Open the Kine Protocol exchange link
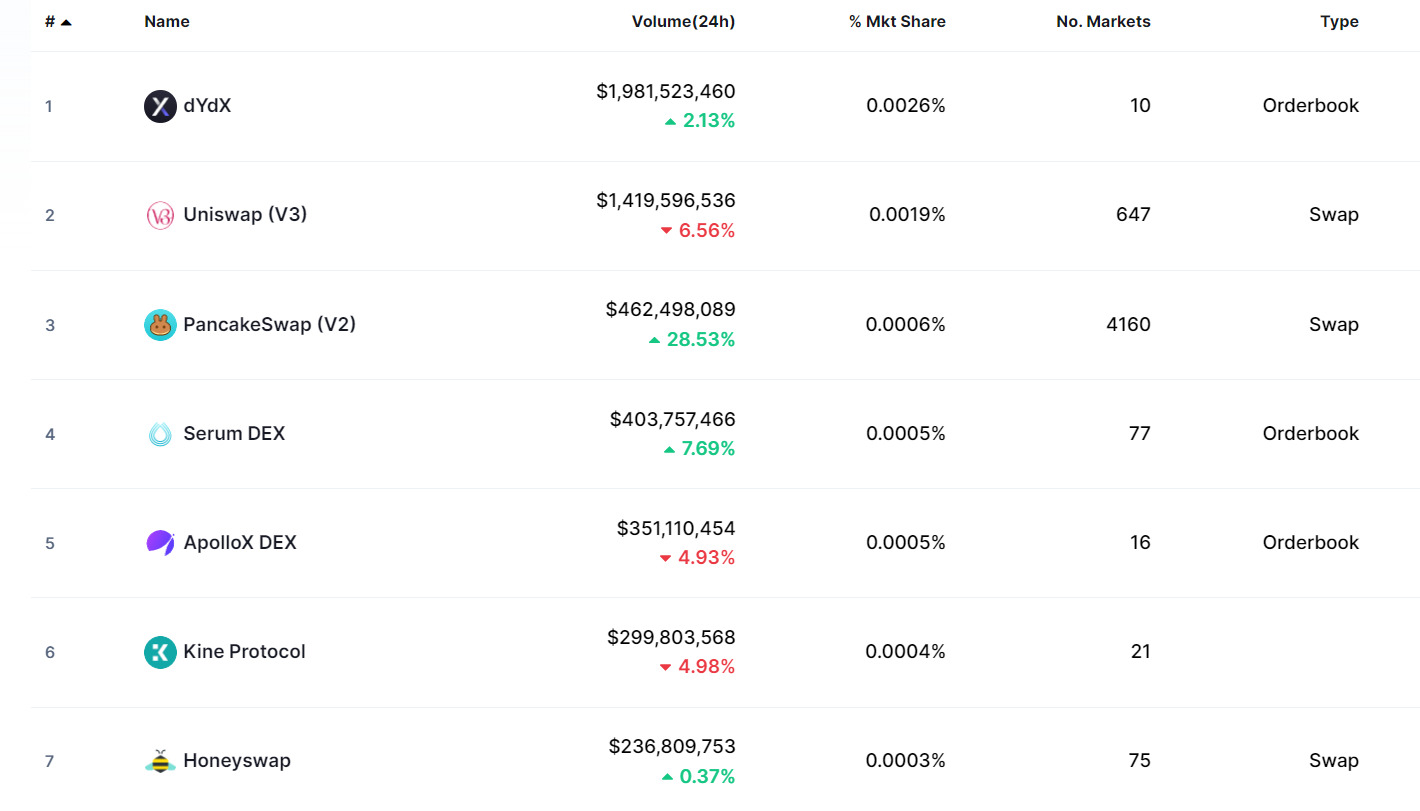1420x811 pixels. [x=245, y=651]
